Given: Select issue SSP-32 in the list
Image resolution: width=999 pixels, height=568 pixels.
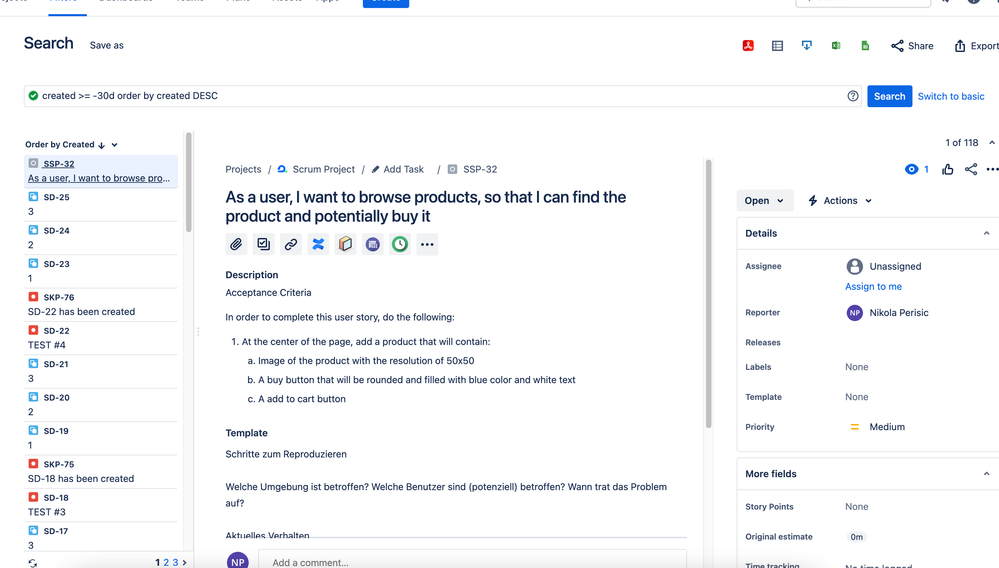Looking at the screenshot, I should click(101, 171).
